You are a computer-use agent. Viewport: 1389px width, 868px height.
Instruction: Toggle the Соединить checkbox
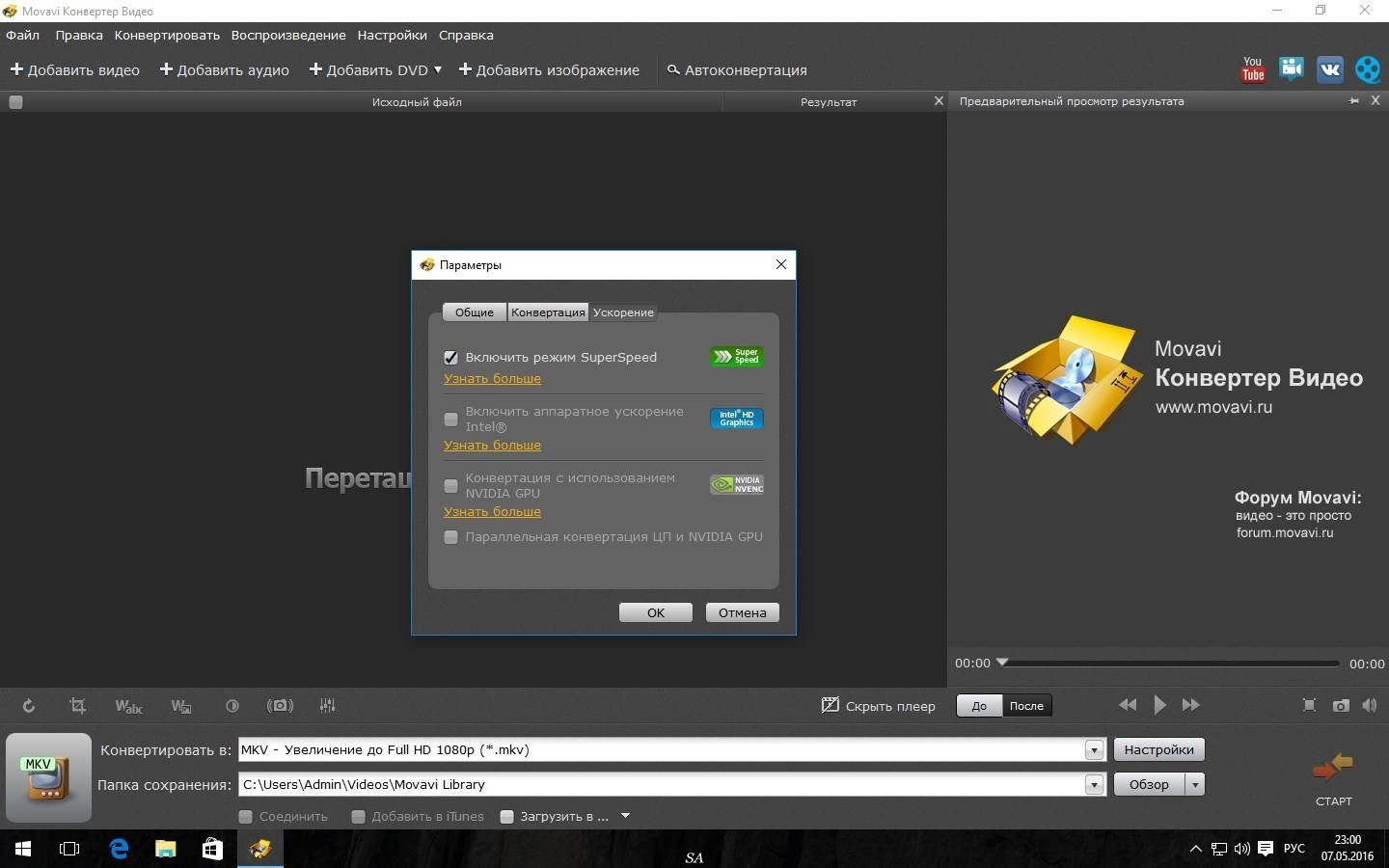pos(246,817)
